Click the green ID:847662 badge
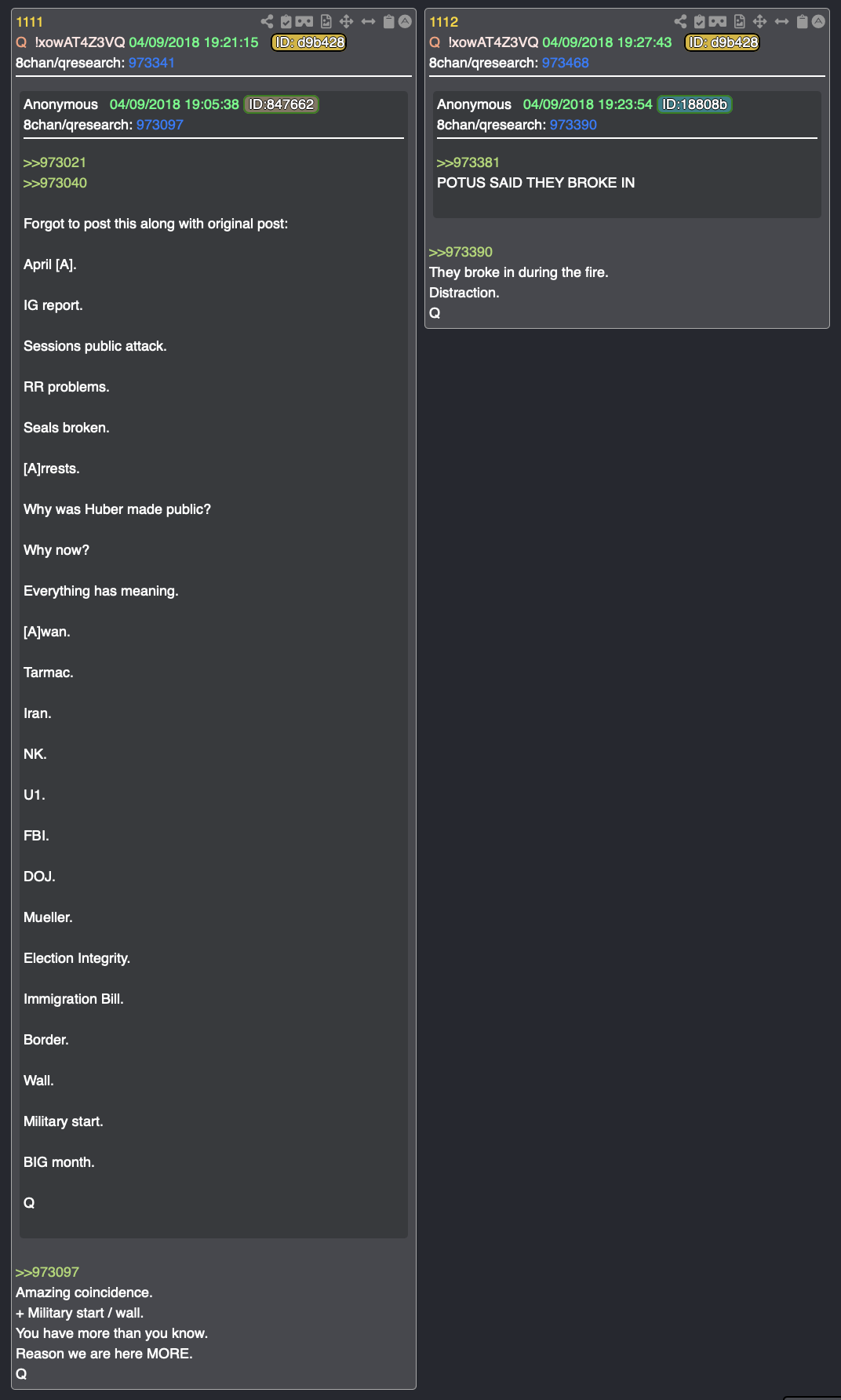841x1400 pixels. click(x=281, y=104)
